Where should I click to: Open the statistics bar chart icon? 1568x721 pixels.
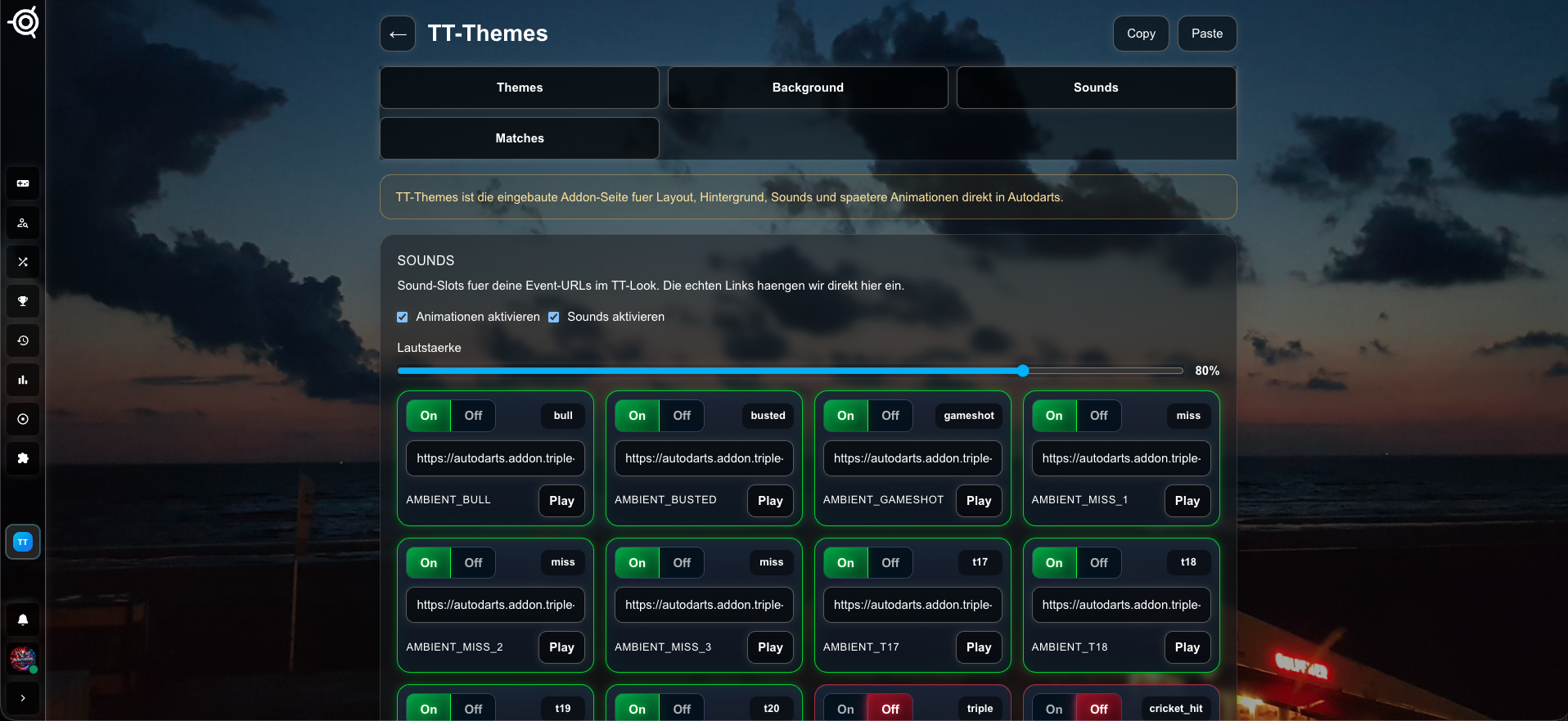(x=23, y=380)
